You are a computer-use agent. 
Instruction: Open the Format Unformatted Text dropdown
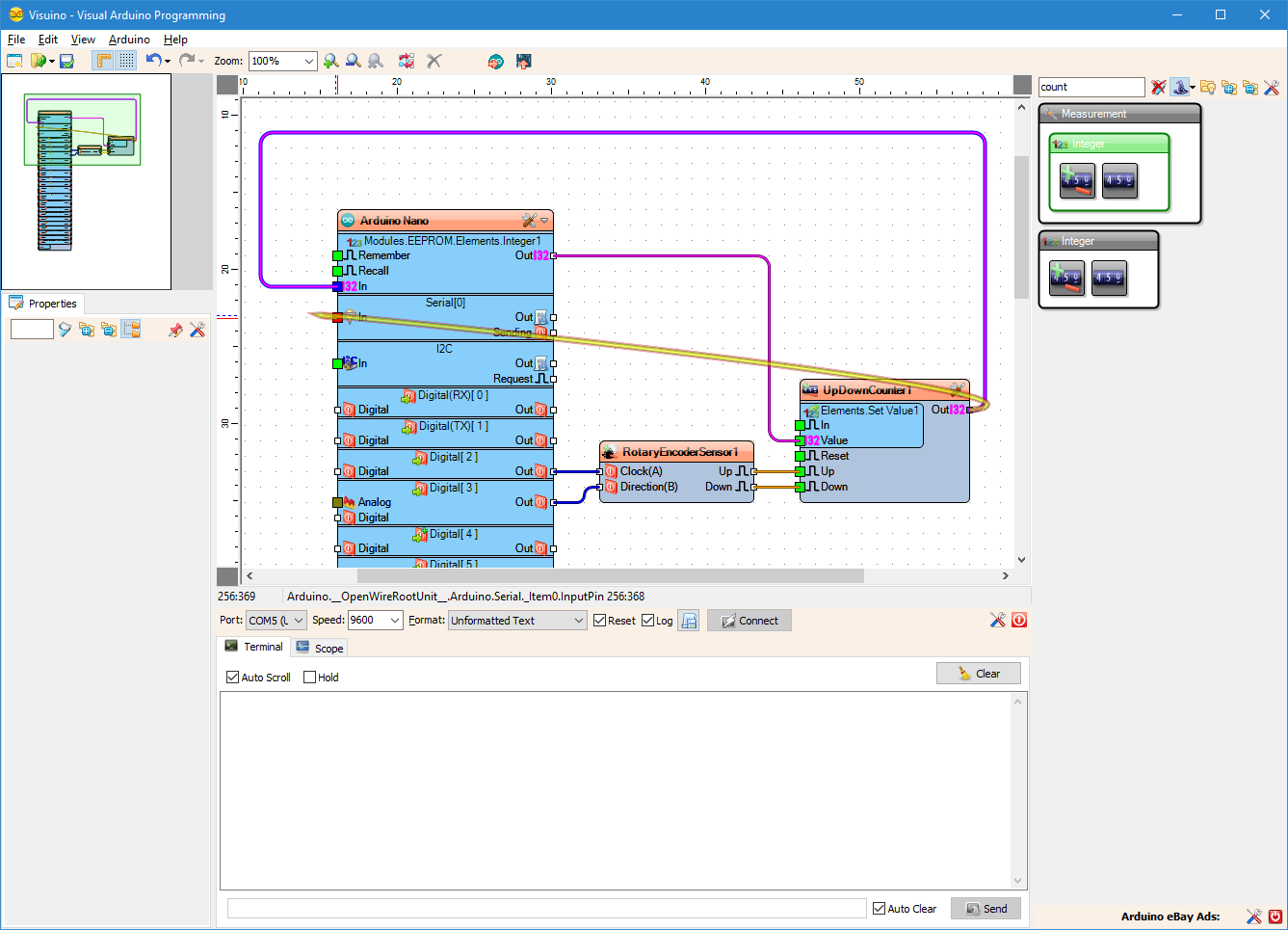[x=517, y=621]
